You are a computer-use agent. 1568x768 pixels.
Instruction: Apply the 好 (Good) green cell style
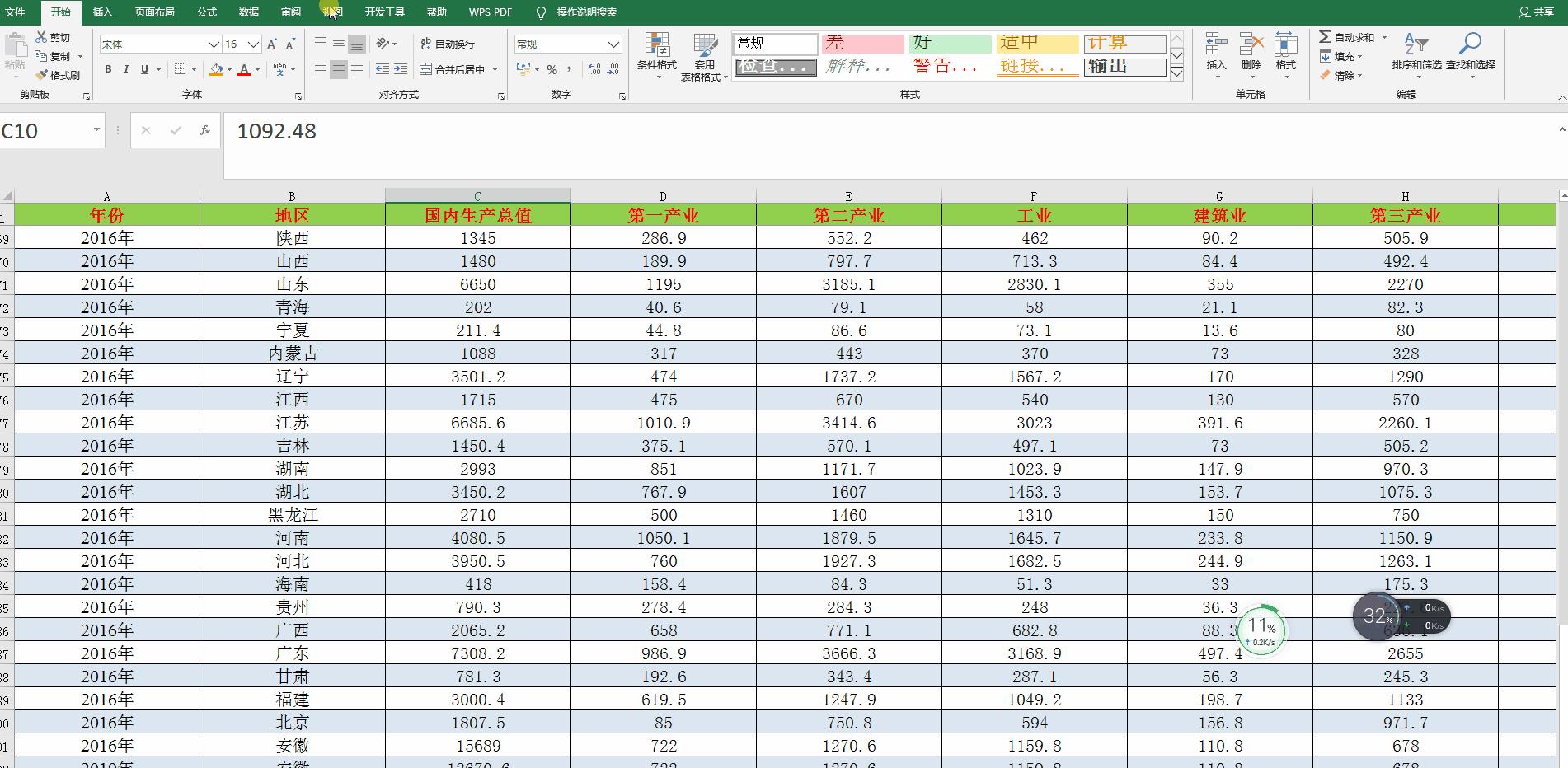(x=951, y=44)
